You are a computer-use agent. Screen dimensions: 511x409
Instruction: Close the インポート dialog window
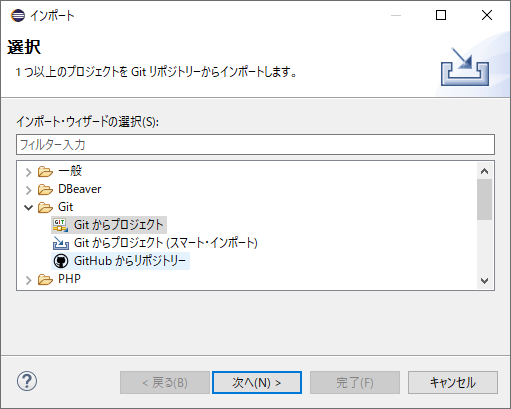(487, 15)
